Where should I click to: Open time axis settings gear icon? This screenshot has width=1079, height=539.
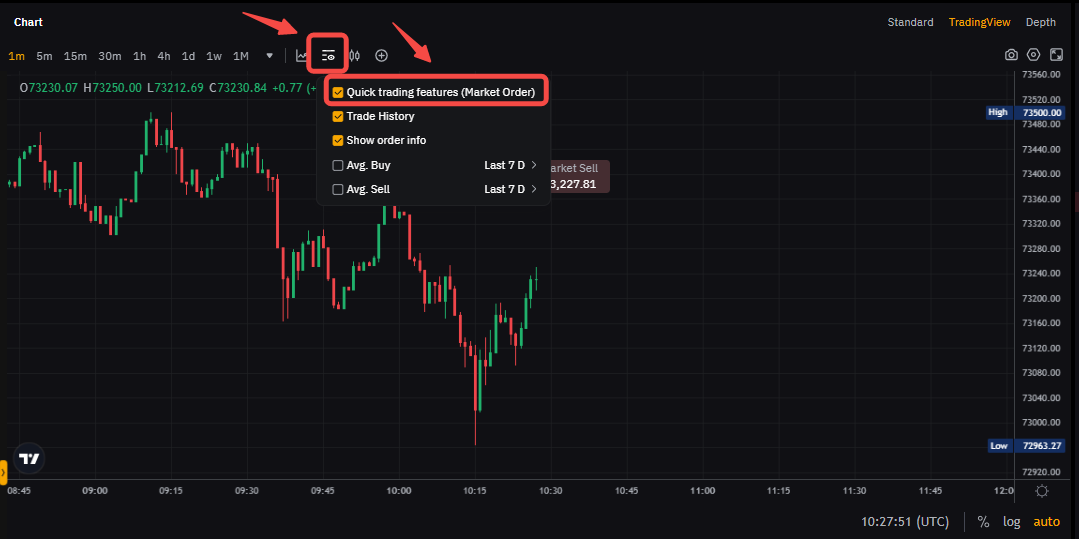pos(1042,491)
